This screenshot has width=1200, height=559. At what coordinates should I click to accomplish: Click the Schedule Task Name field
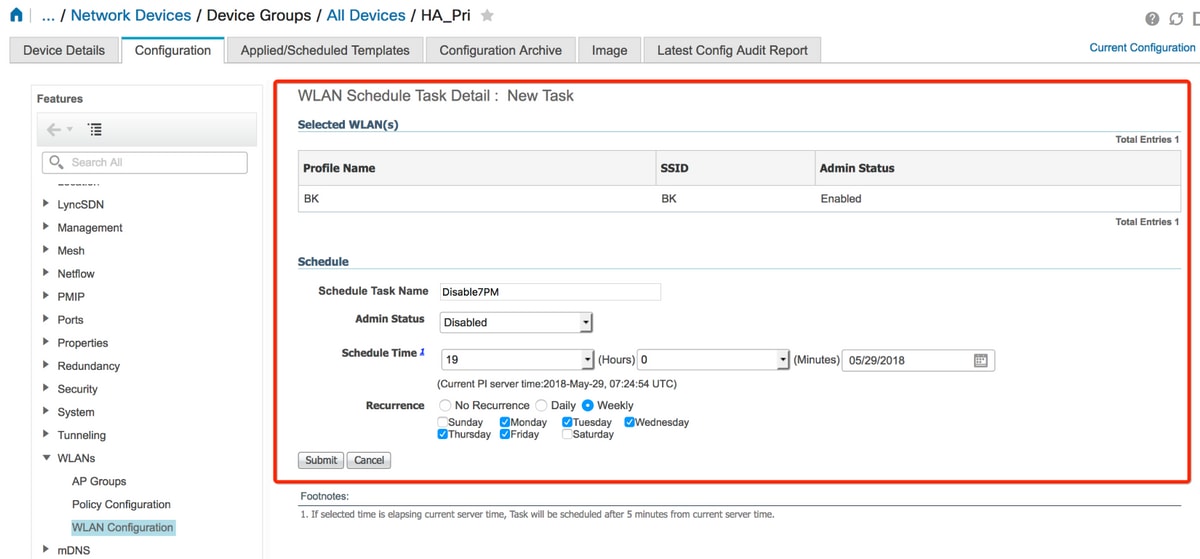[x=550, y=291]
